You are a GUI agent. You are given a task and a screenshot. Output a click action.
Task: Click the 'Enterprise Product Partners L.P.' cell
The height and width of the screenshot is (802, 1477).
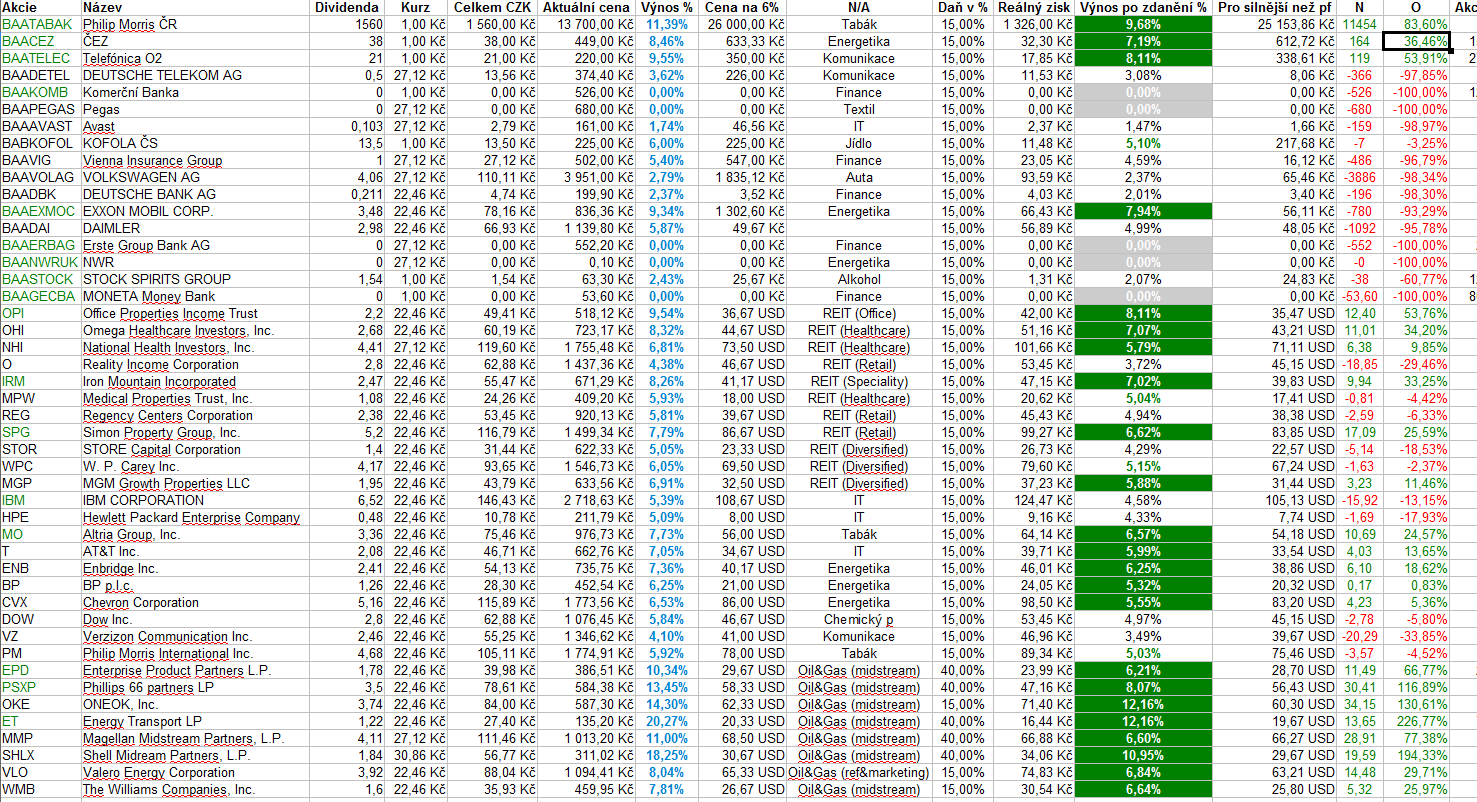coord(193,670)
